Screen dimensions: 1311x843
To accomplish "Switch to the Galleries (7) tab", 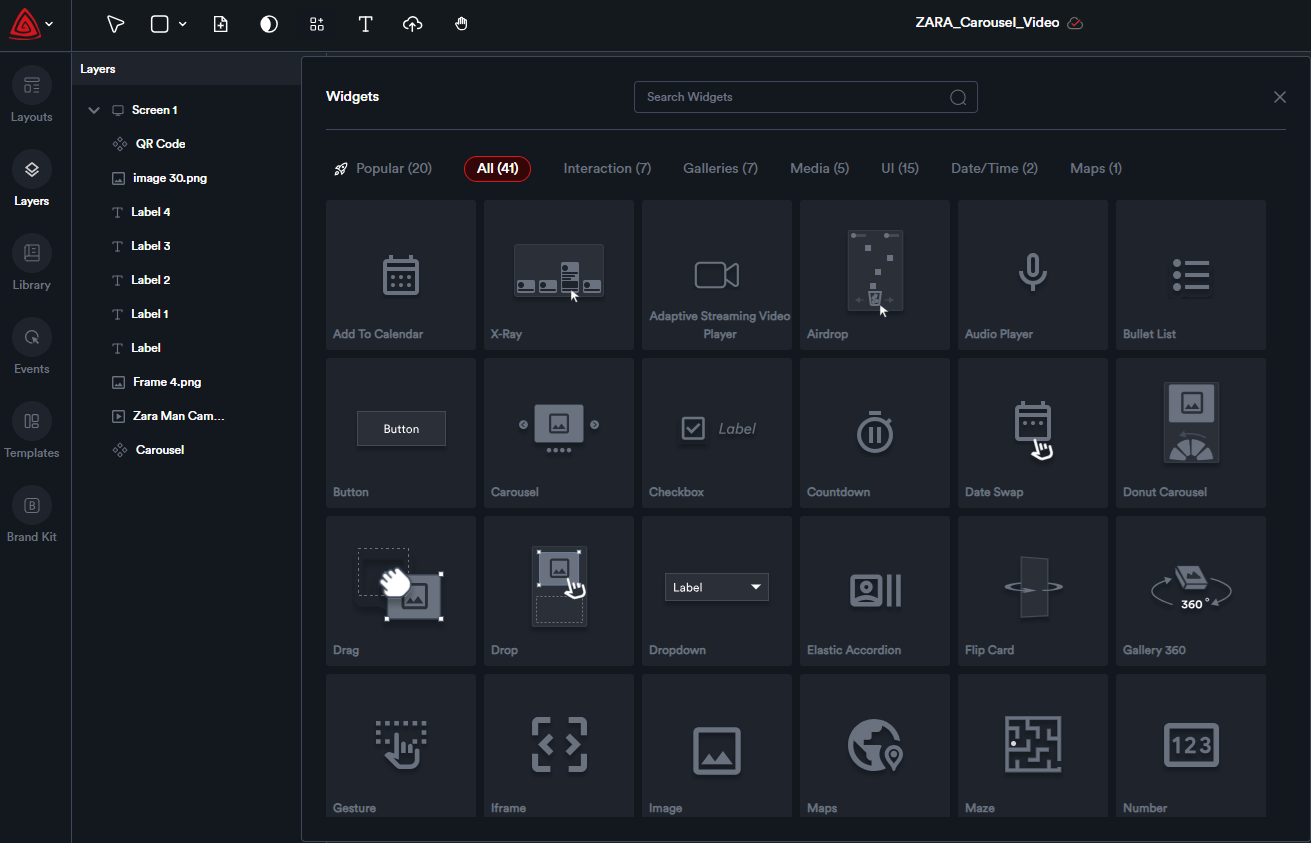I will (720, 168).
